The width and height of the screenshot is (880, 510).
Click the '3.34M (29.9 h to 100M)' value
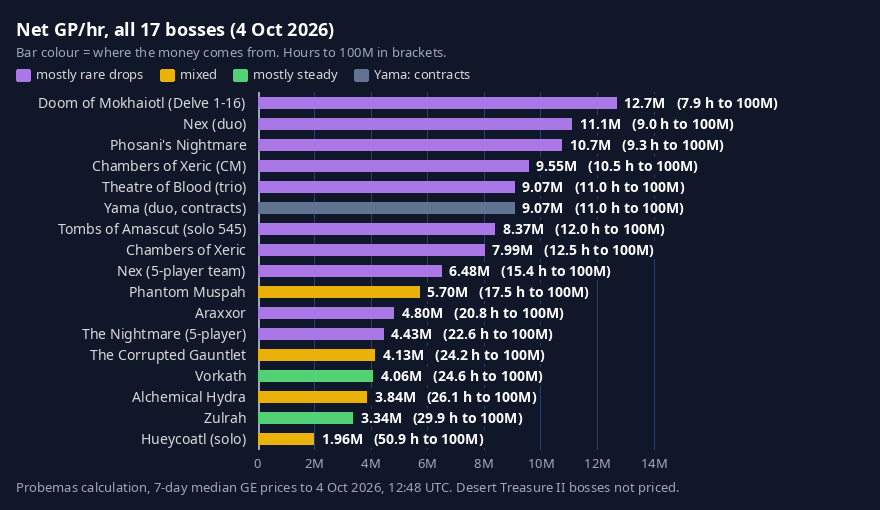click(442, 418)
